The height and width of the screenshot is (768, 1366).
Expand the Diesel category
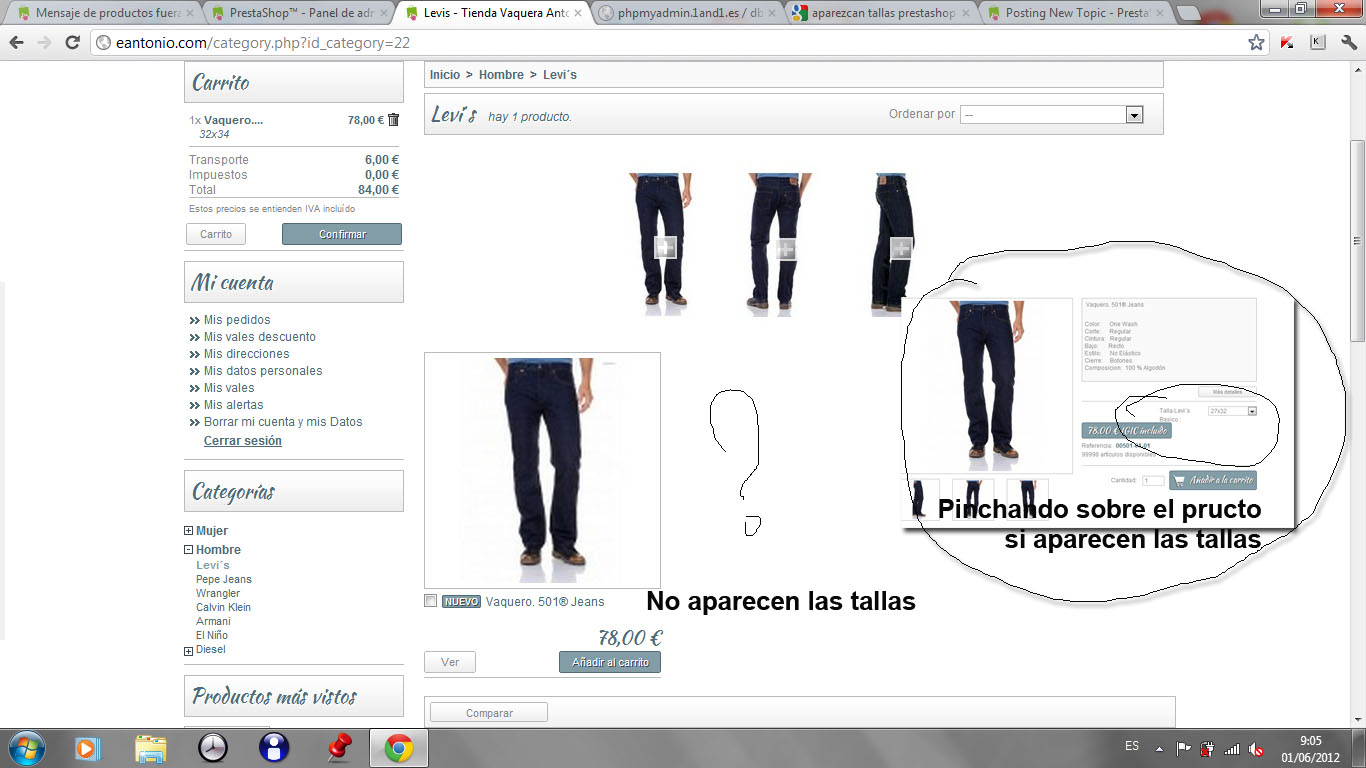189,651
